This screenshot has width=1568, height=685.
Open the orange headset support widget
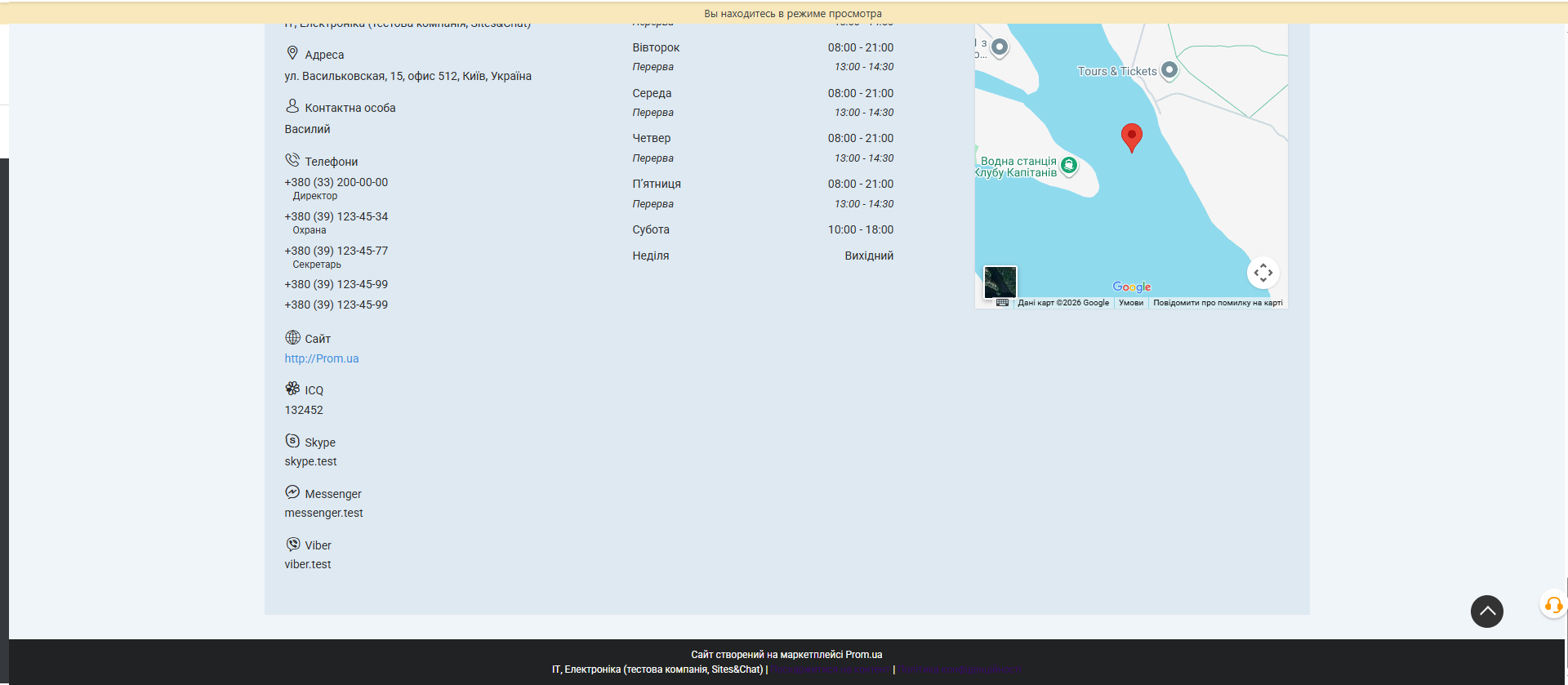click(x=1552, y=605)
